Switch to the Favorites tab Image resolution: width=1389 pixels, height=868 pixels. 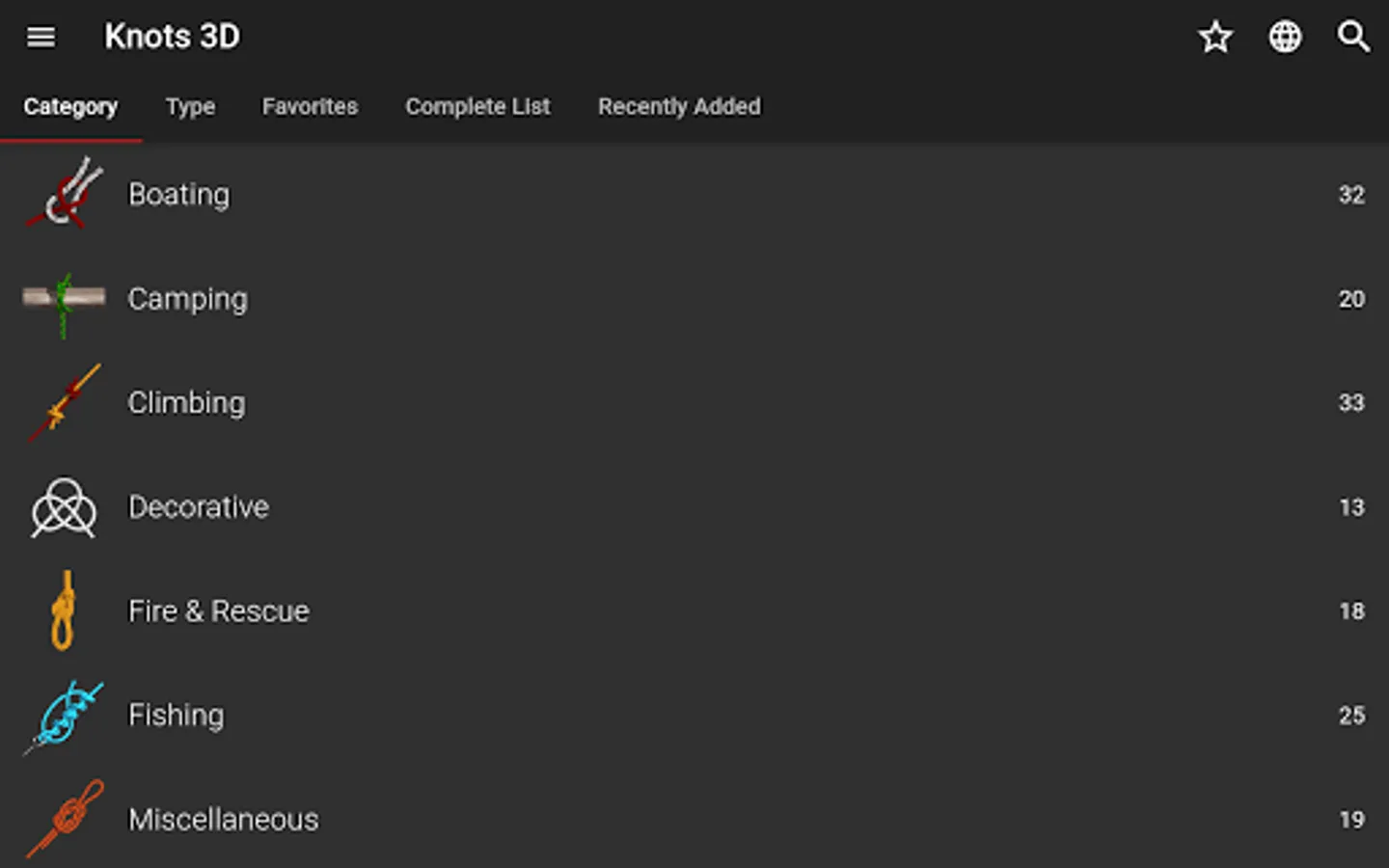[x=310, y=106]
